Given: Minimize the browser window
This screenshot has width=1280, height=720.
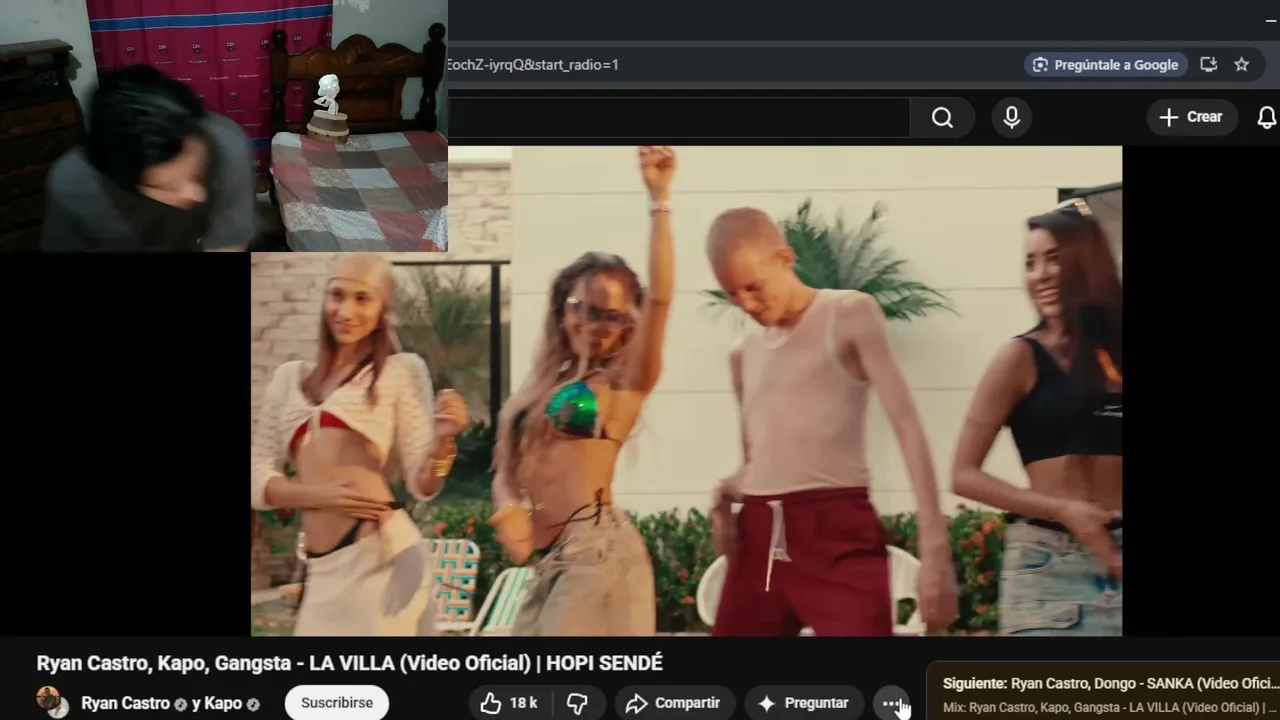Looking at the screenshot, I should pos(1270,20).
